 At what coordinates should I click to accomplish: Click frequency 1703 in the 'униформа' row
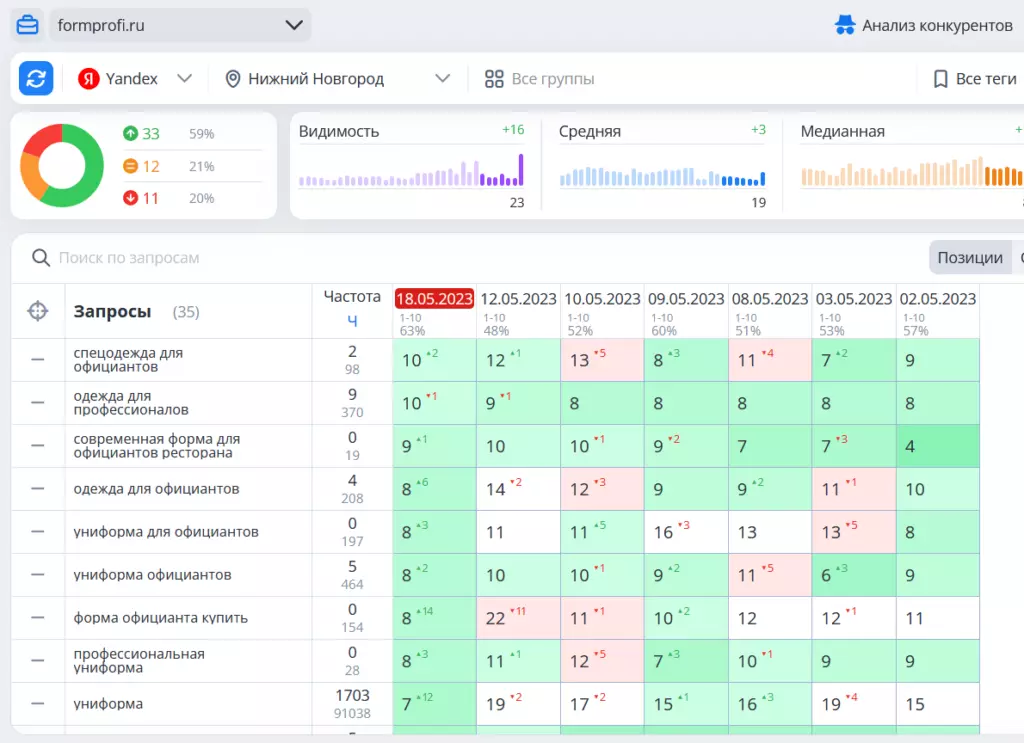coord(352,695)
